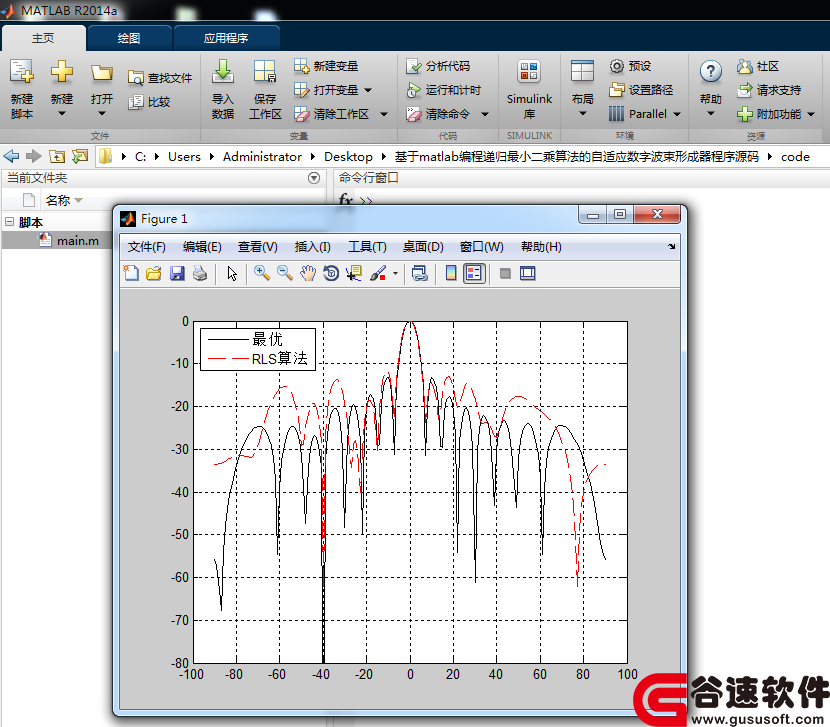The height and width of the screenshot is (727, 830).
Task: Collapse the Scripts (脚本) group
Action: pos(10,221)
